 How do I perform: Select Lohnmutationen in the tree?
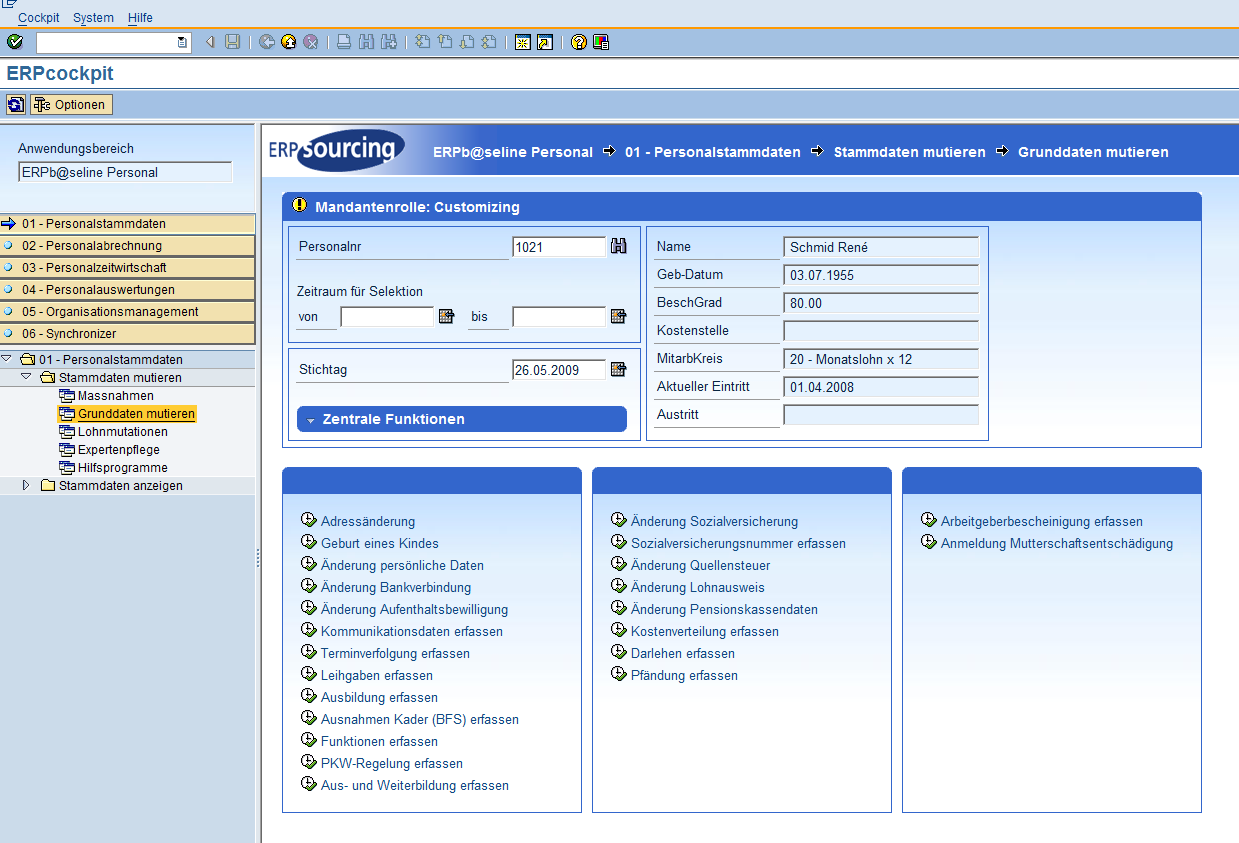[123, 432]
